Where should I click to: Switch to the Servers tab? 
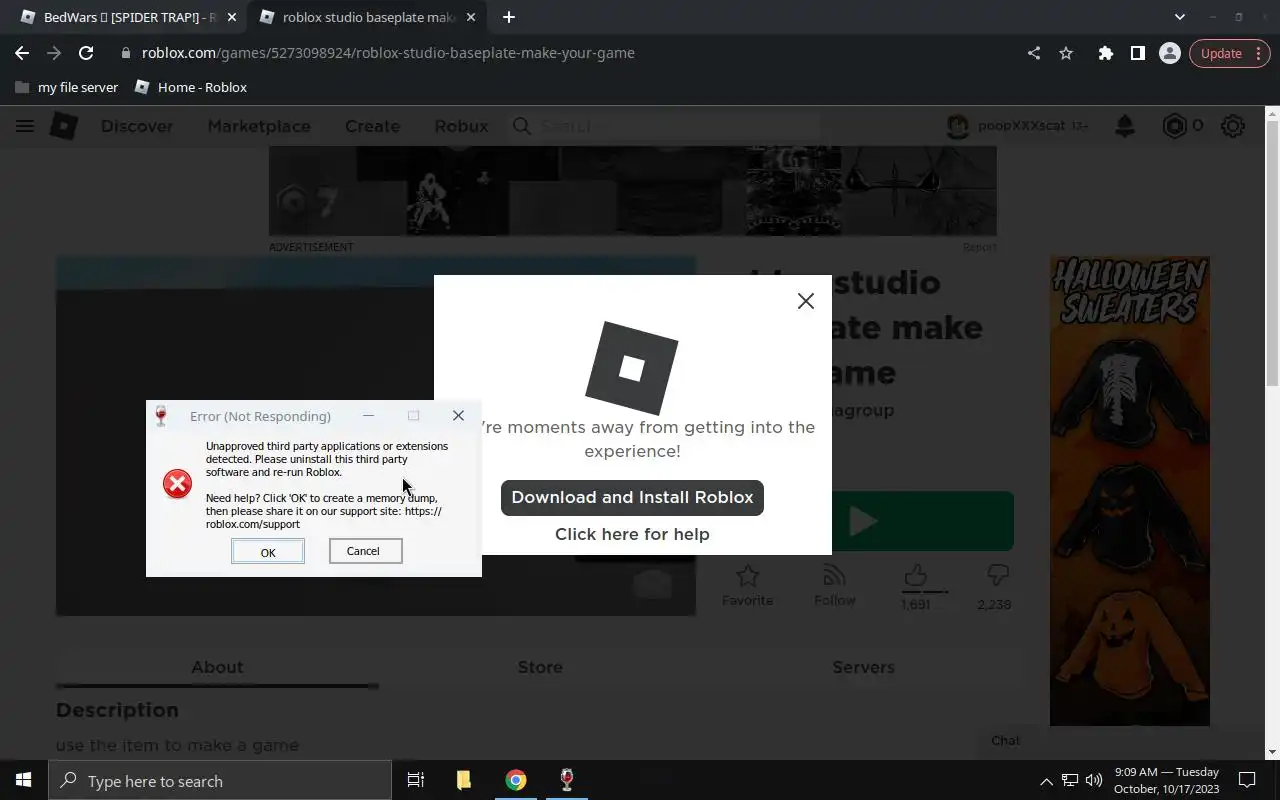(x=863, y=667)
